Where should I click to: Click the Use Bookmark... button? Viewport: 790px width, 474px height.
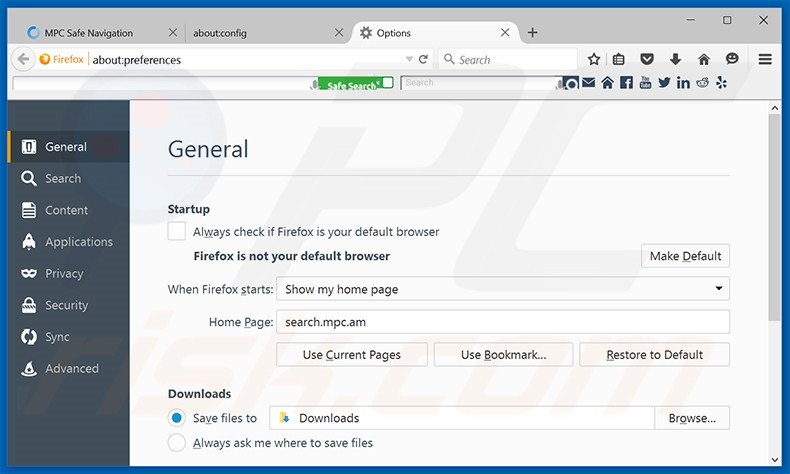[x=503, y=355]
